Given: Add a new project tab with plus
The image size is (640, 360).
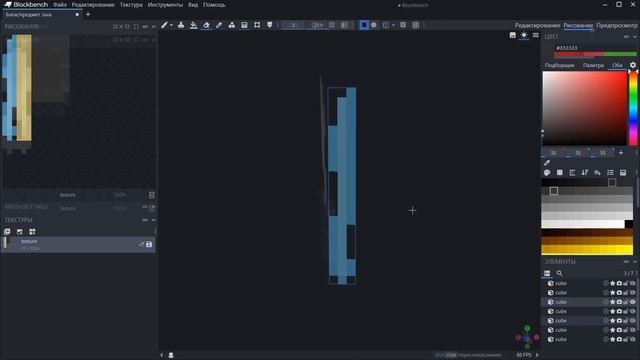Looking at the screenshot, I should [x=88, y=15].
